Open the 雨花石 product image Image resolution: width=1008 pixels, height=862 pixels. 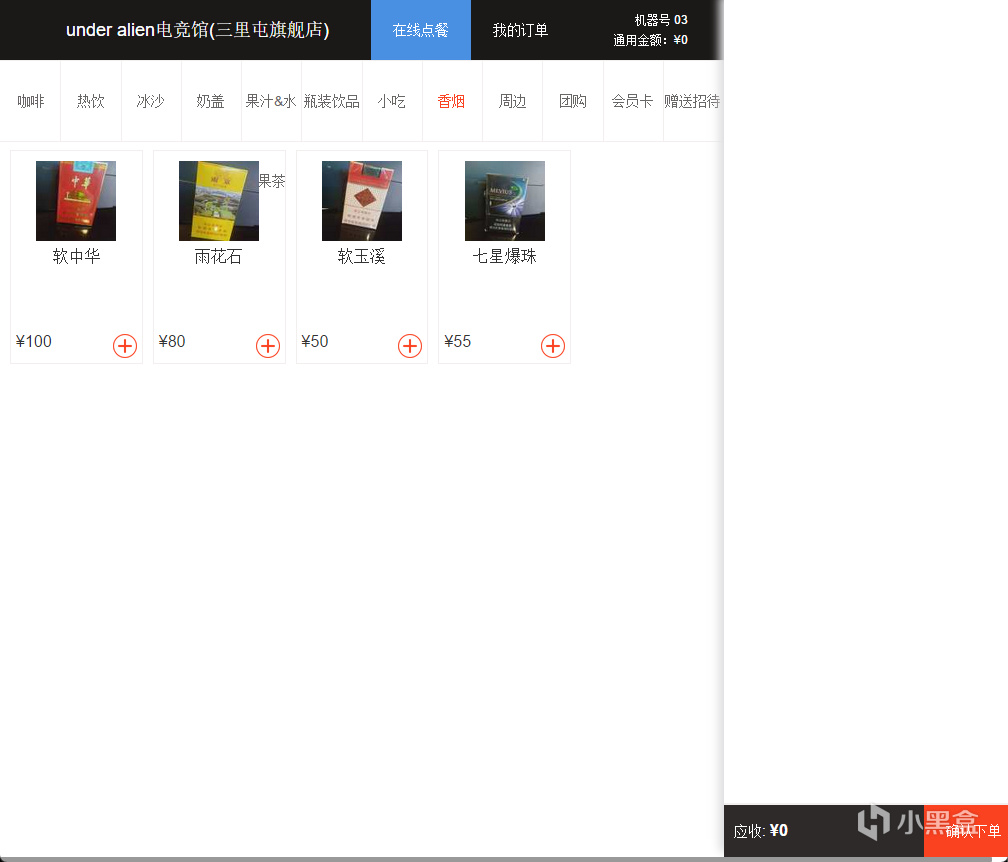click(x=219, y=201)
